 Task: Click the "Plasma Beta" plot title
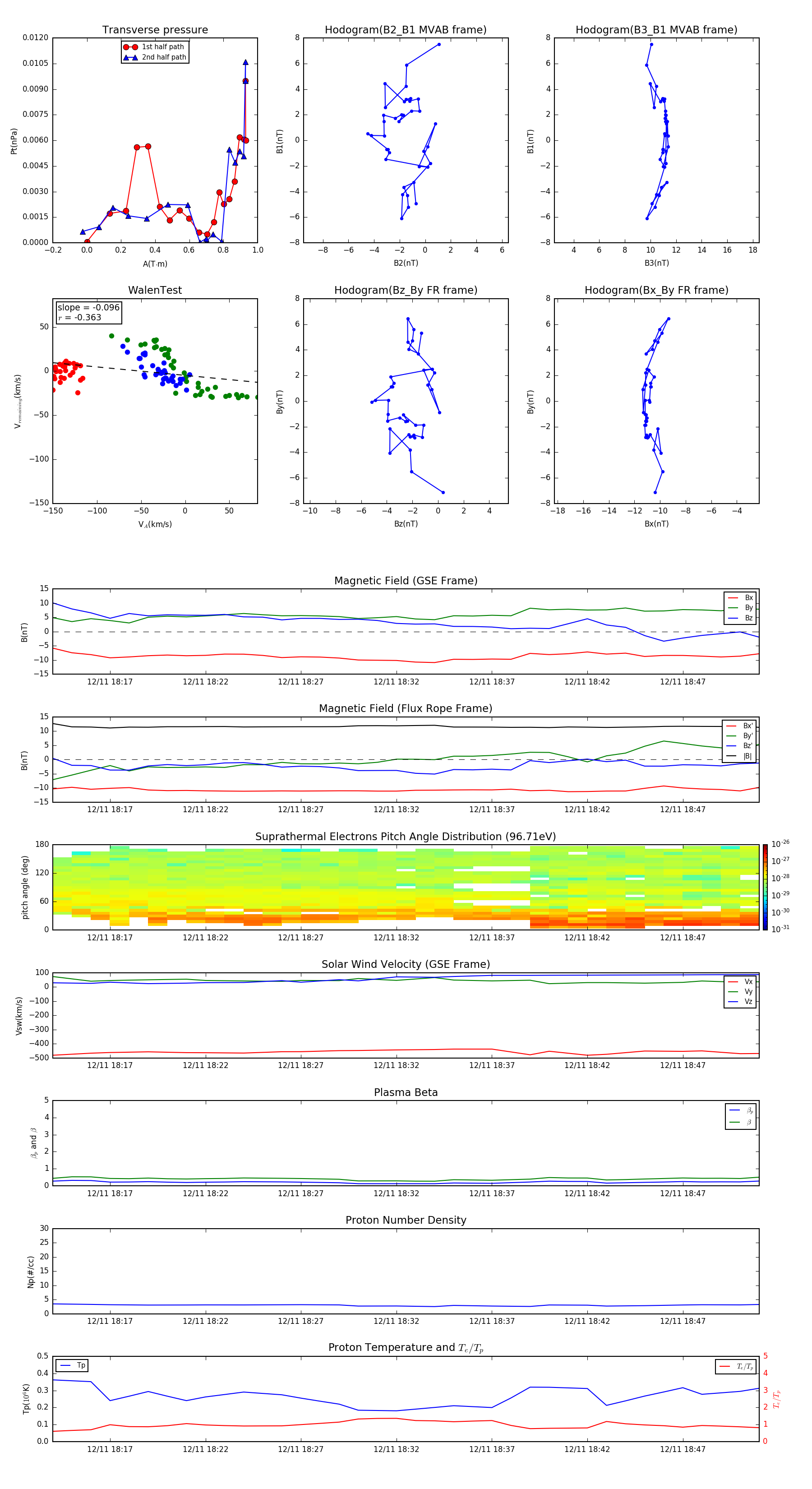click(406, 1093)
